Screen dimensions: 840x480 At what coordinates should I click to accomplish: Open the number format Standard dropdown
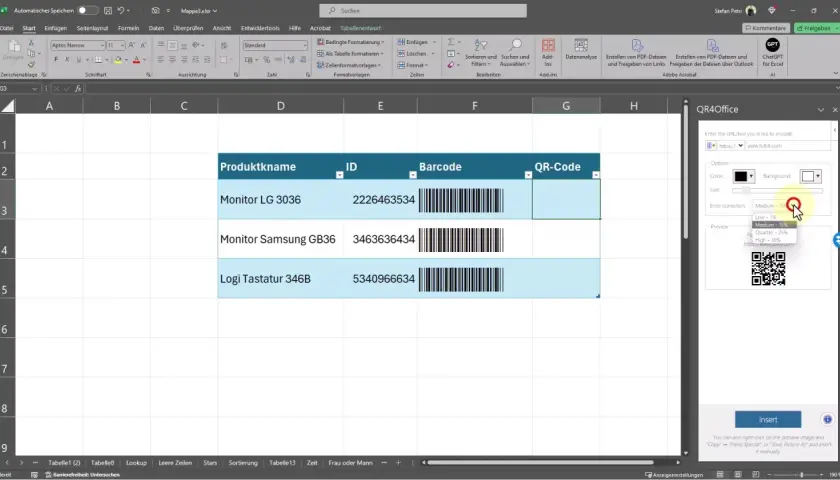point(305,46)
